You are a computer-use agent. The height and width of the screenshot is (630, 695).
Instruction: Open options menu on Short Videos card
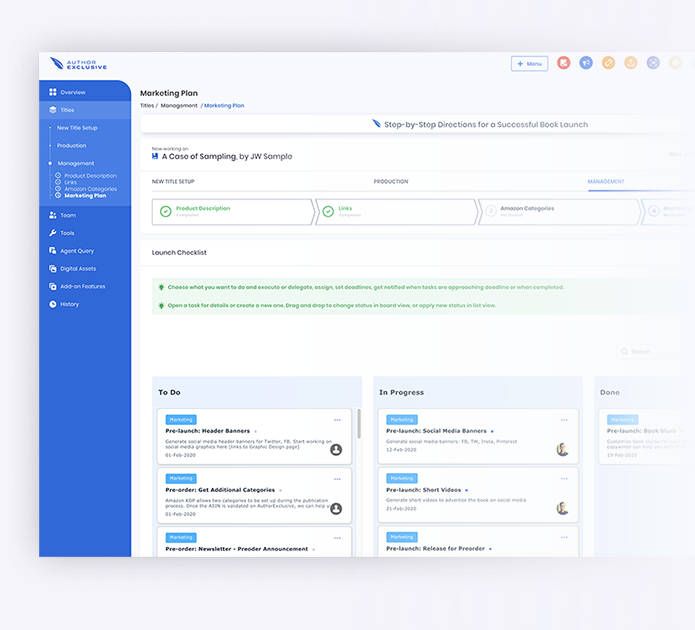point(564,478)
